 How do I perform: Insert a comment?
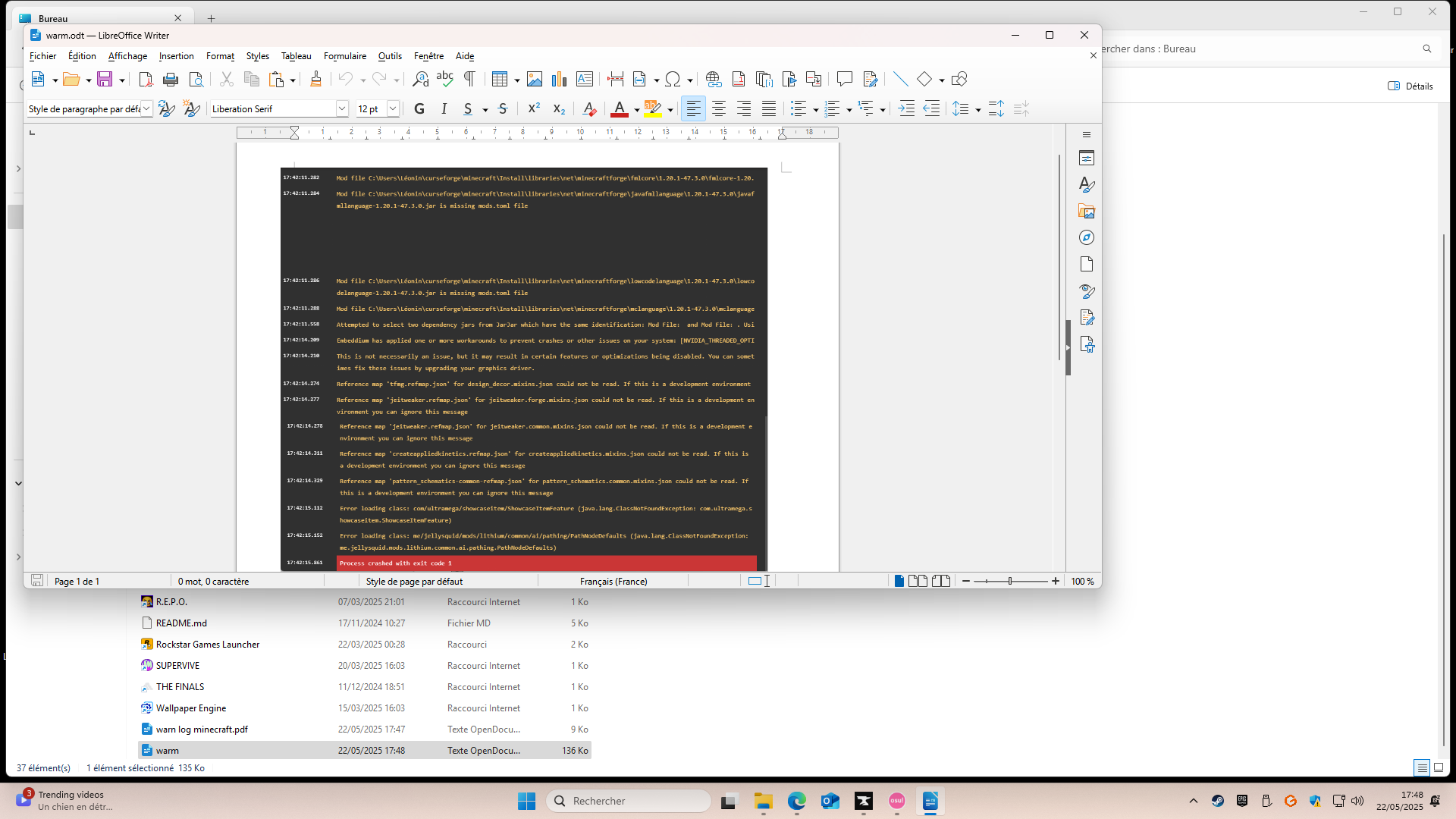[845, 79]
